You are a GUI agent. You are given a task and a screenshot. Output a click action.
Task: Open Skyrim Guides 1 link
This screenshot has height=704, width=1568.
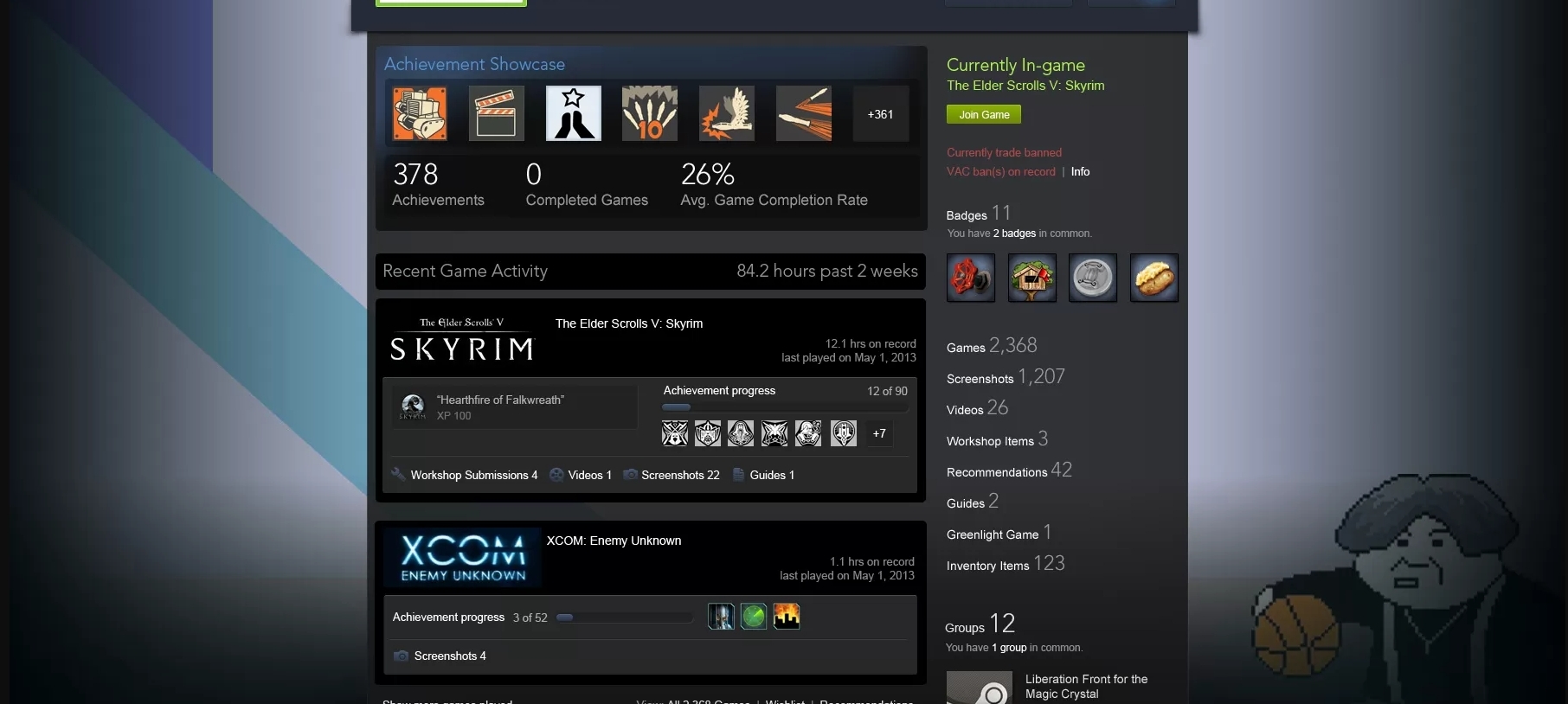pos(772,475)
